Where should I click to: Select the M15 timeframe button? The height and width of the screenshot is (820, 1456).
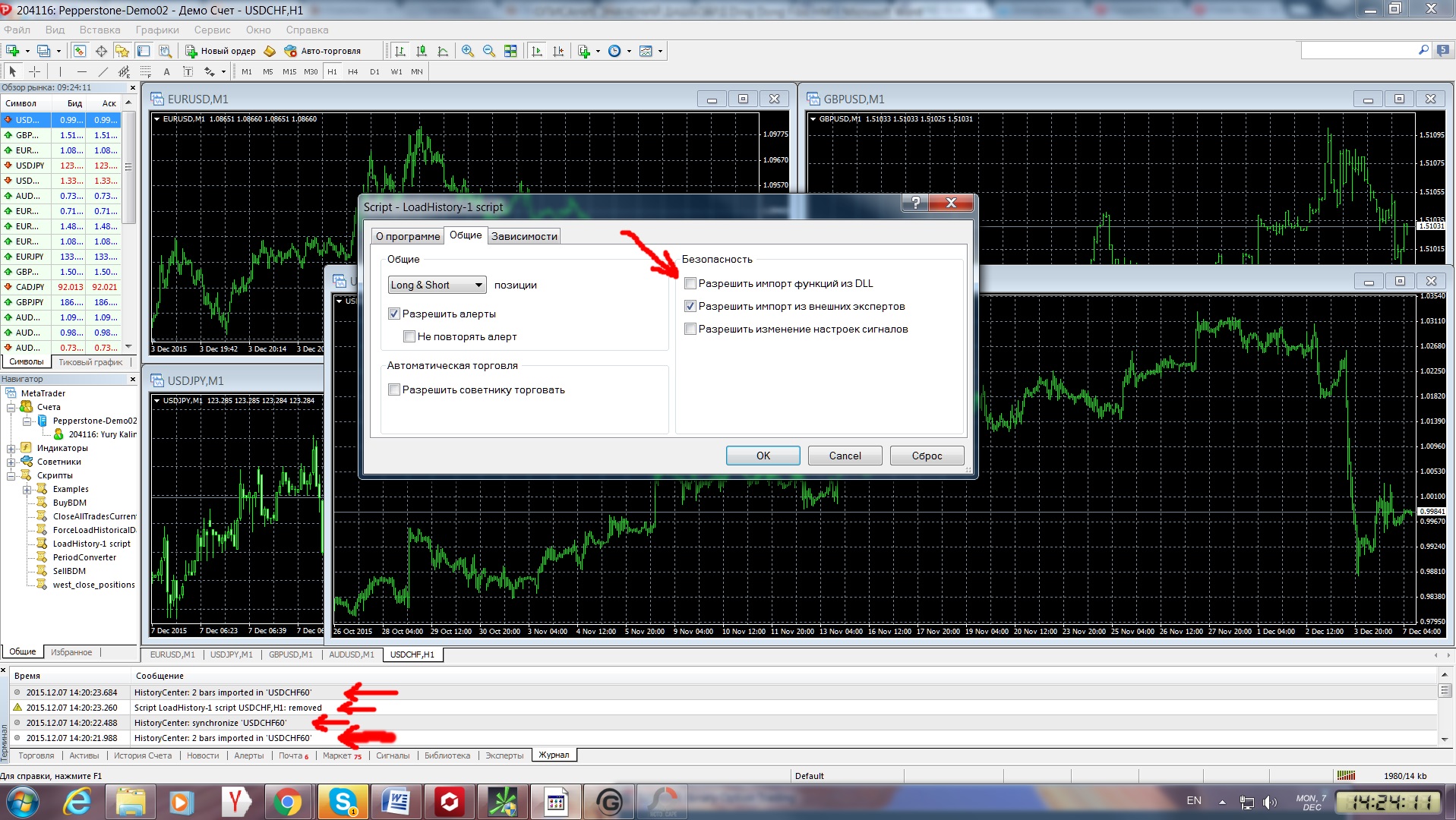point(289,71)
